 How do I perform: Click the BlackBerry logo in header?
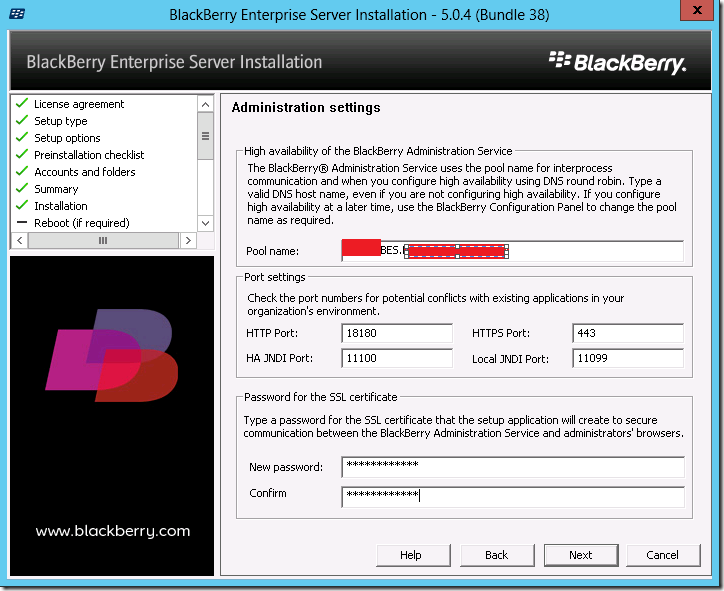pos(617,63)
